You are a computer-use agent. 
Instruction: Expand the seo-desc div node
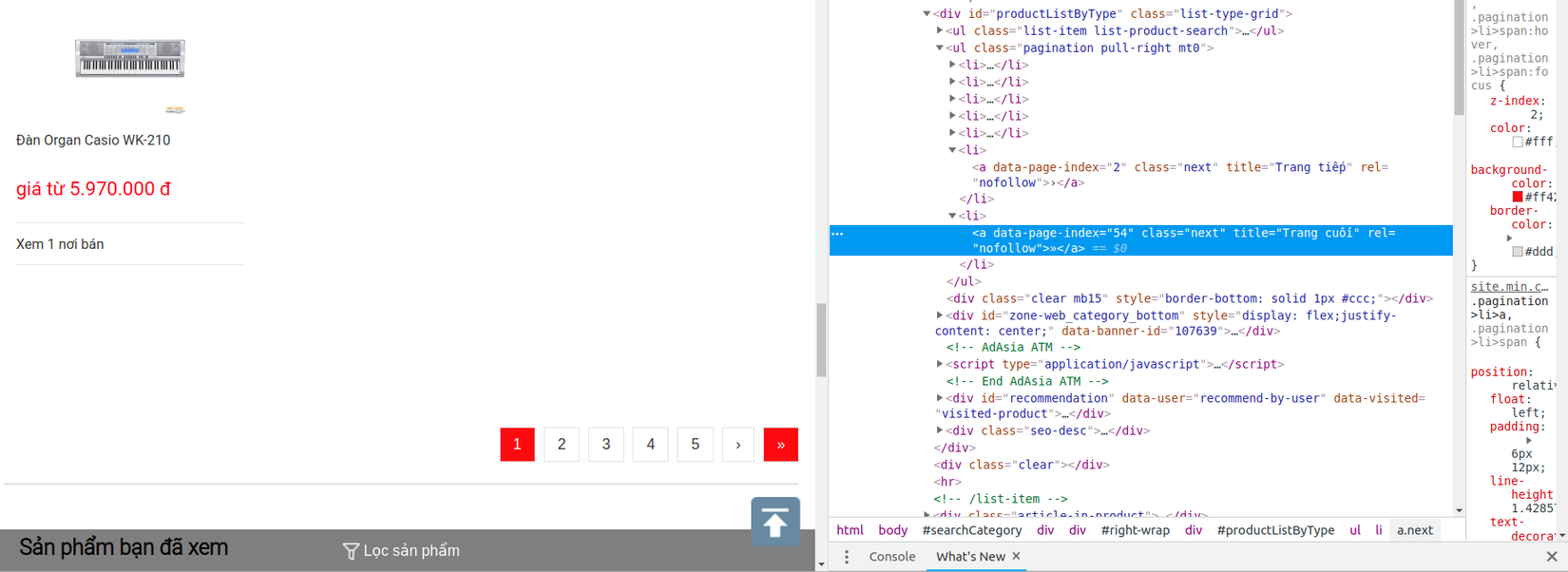coord(940,430)
